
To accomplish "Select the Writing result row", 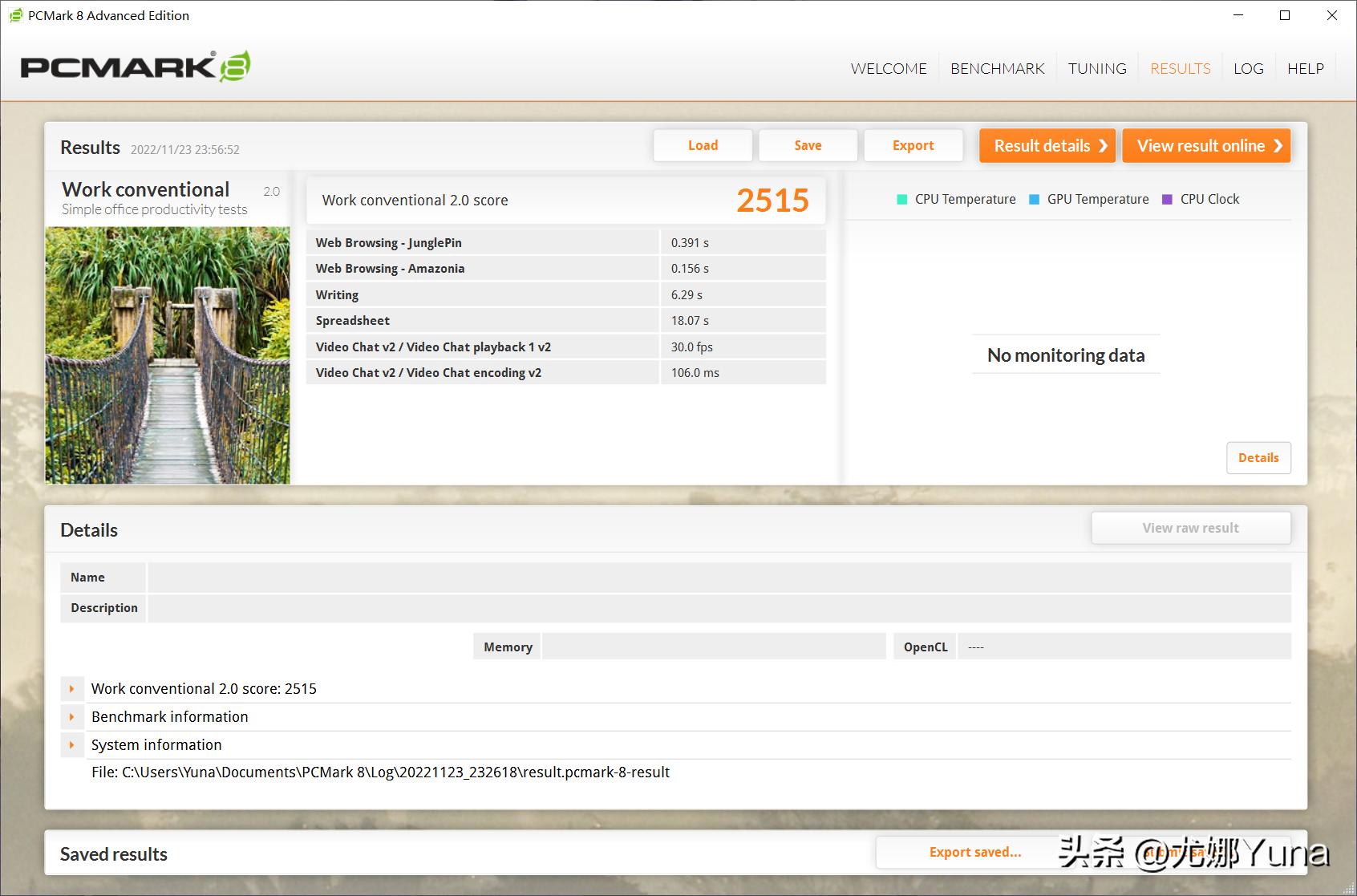I will (566, 294).
